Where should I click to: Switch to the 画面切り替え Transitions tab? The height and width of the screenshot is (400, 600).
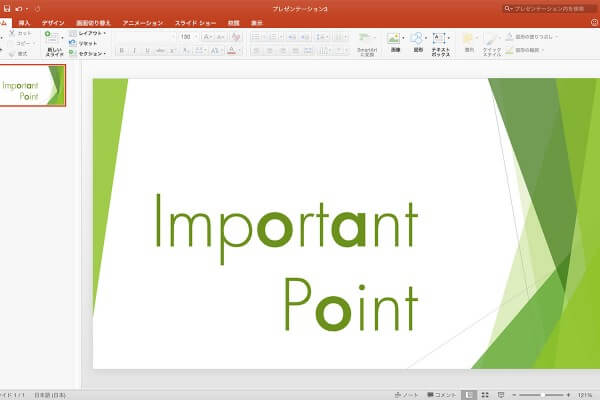93,23
